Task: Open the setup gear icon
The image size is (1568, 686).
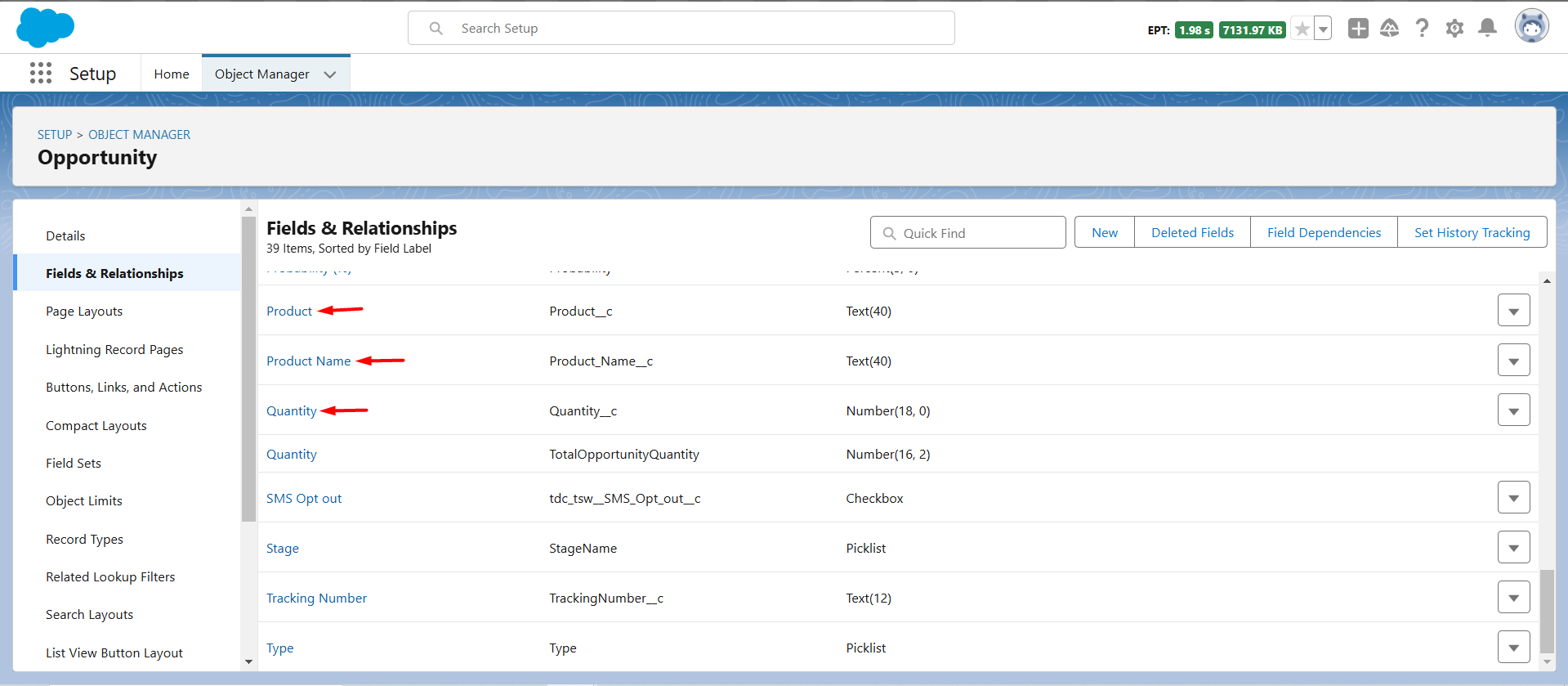Action: (1454, 29)
